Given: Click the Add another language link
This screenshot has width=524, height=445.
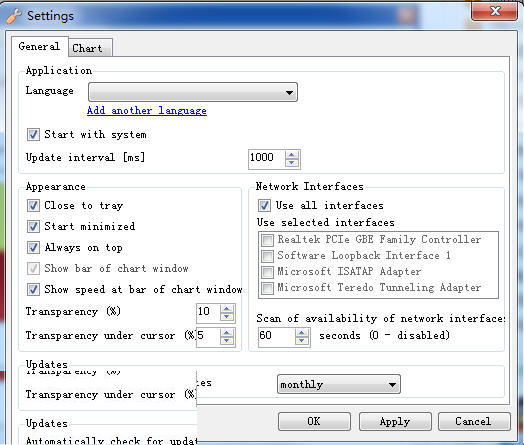Looking at the screenshot, I should point(147,110).
